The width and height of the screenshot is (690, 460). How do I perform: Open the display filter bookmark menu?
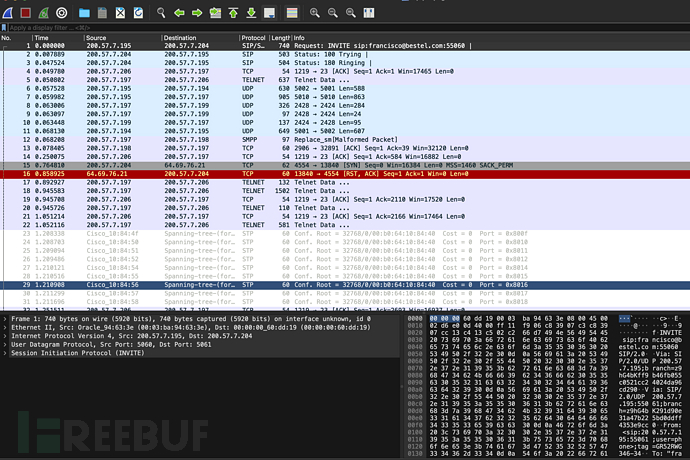4,28
